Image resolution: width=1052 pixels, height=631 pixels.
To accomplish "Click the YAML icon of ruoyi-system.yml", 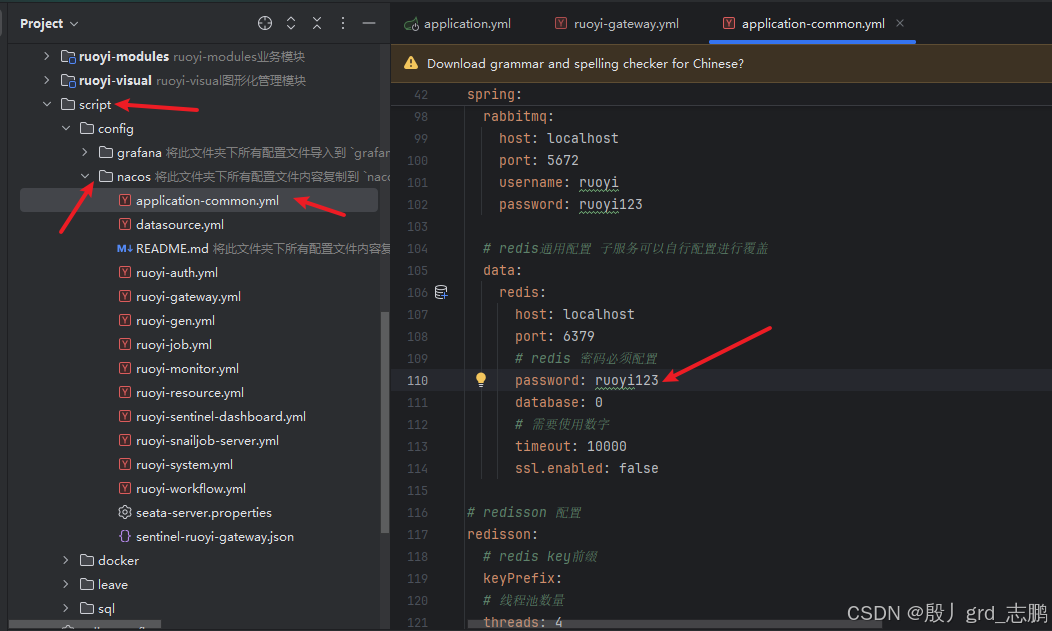I will coord(125,464).
